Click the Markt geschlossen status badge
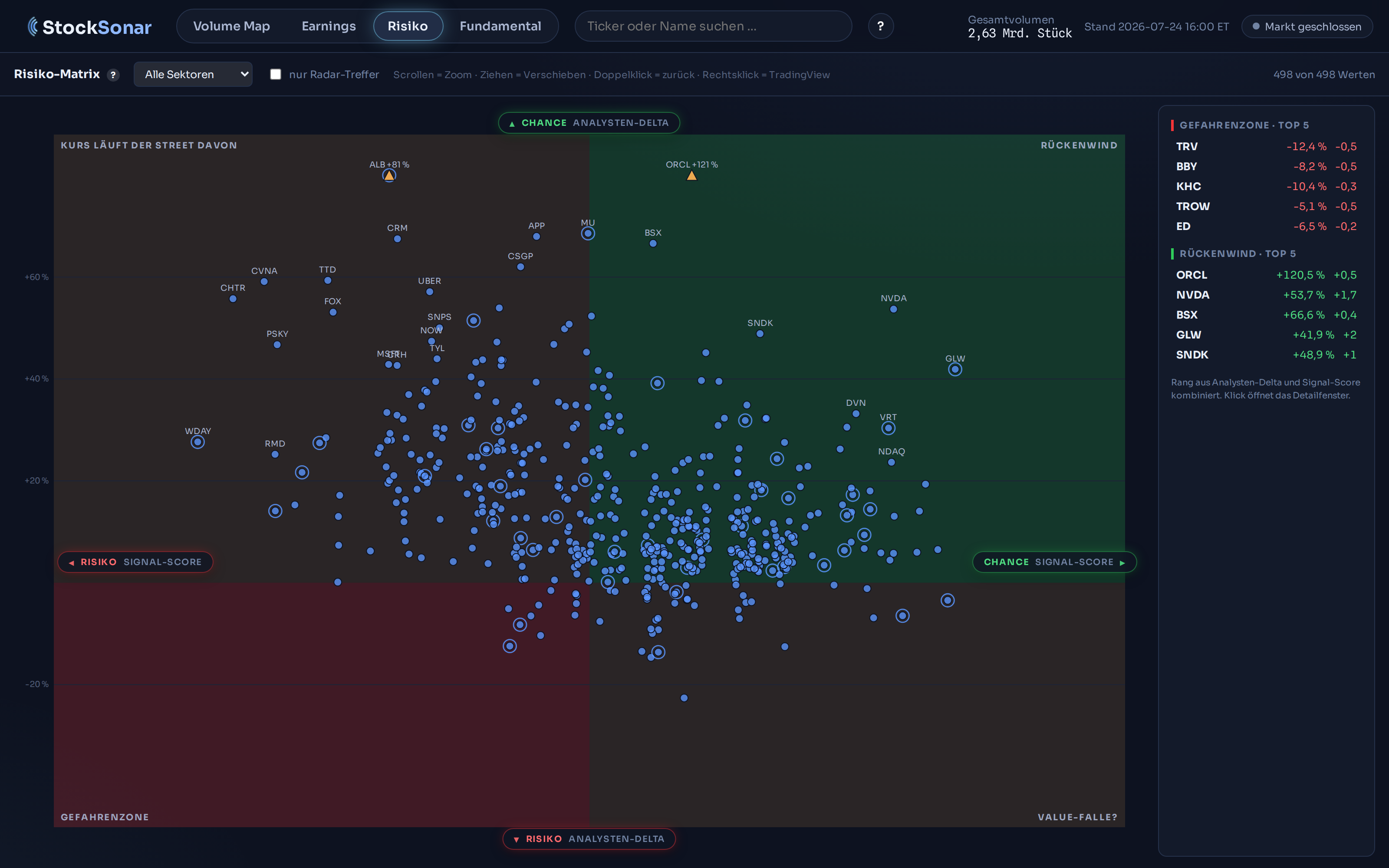The width and height of the screenshot is (1389, 868). coord(1307,27)
